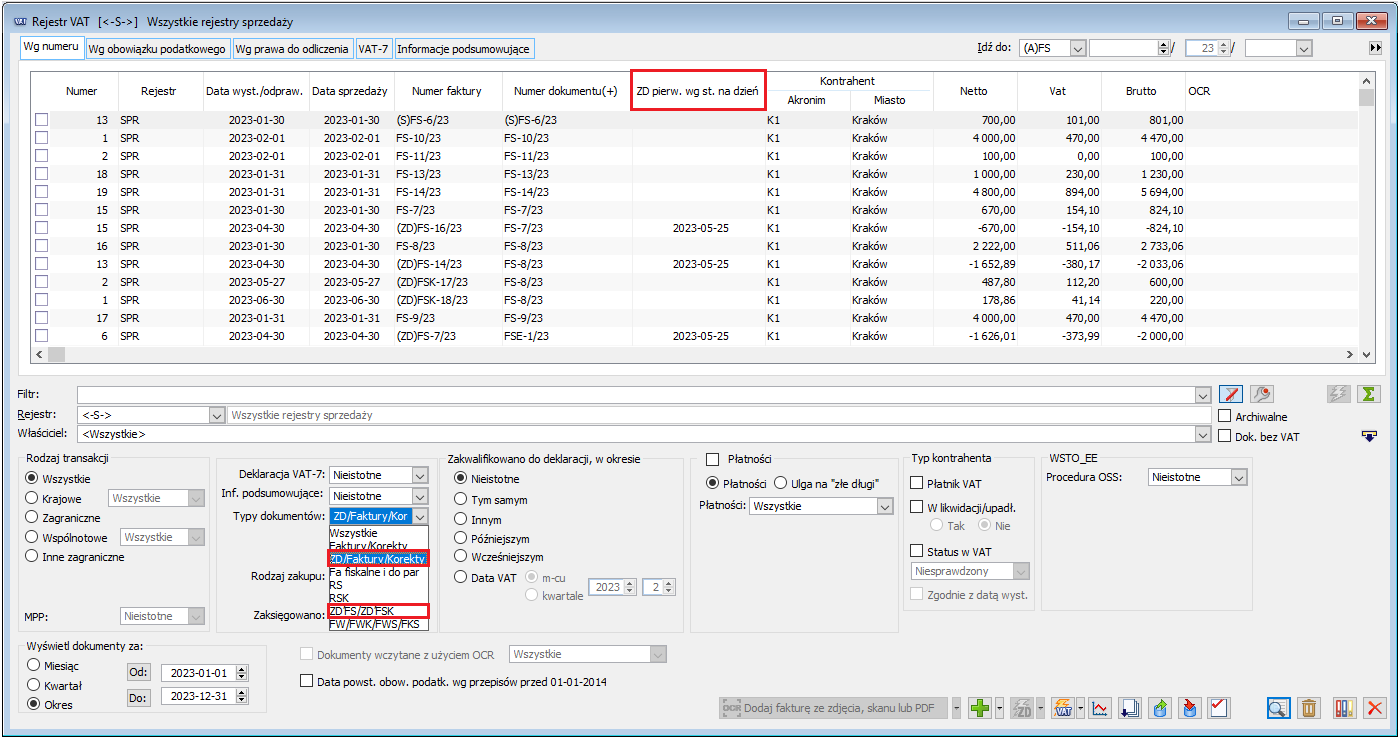
Task: Click the red X close-window icon in toolbar
Action: [1375, 708]
